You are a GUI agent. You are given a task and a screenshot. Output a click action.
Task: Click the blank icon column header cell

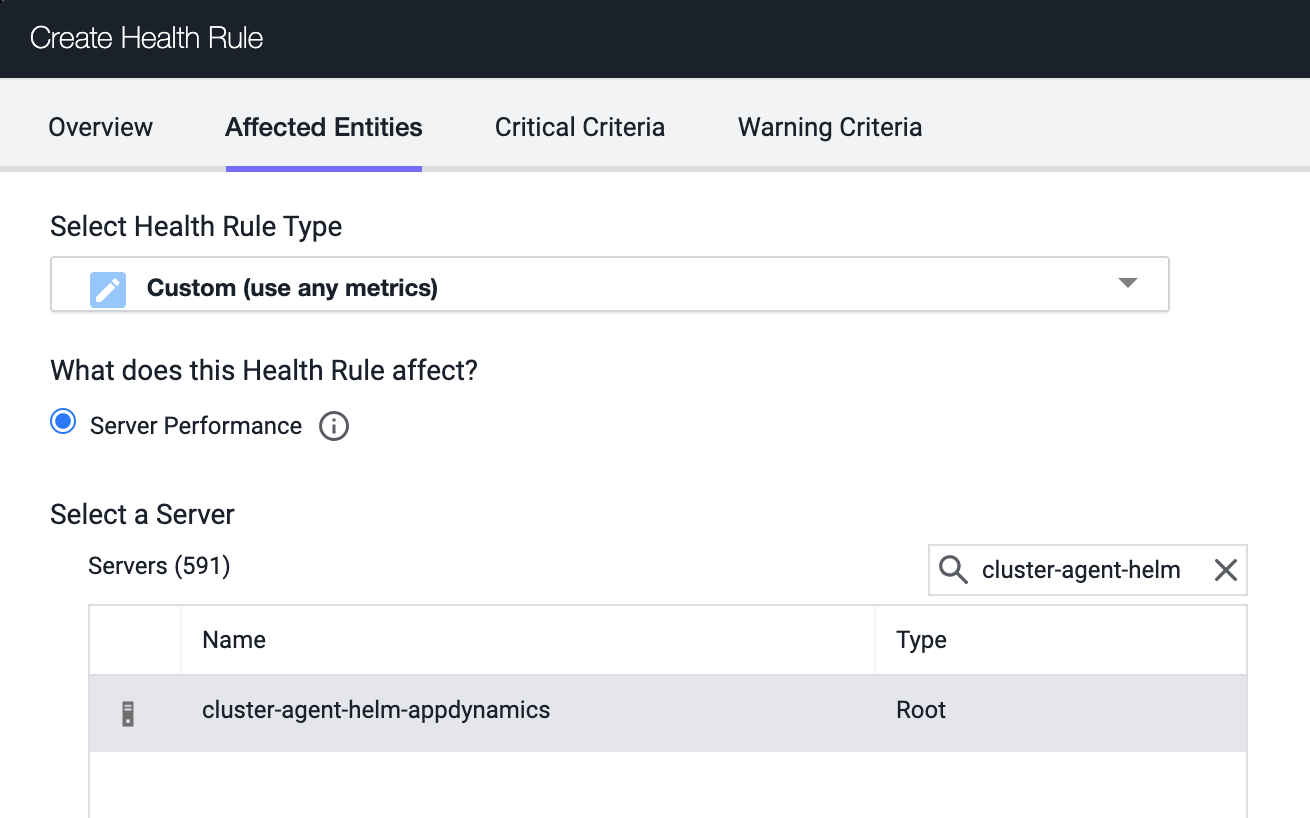pyautogui.click(x=135, y=640)
